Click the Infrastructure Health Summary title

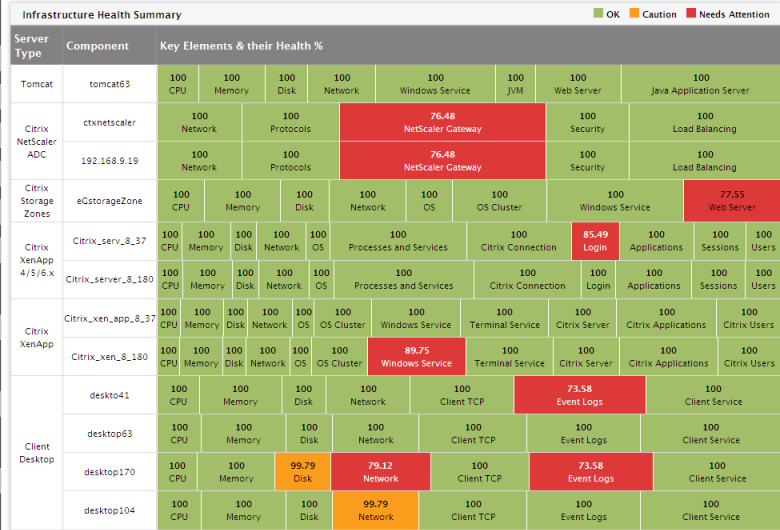[x=101, y=14]
